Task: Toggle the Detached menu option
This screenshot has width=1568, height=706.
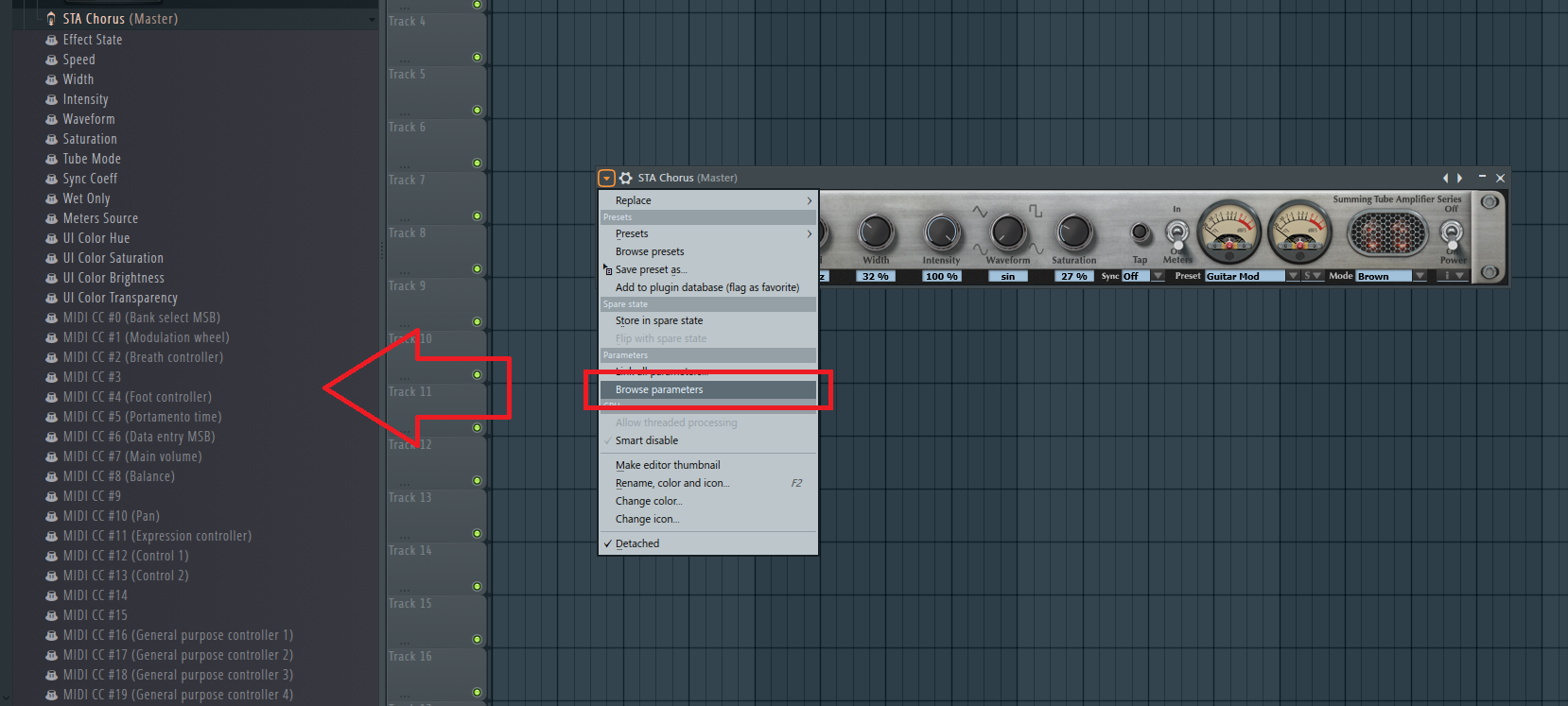Action: pyautogui.click(x=708, y=543)
